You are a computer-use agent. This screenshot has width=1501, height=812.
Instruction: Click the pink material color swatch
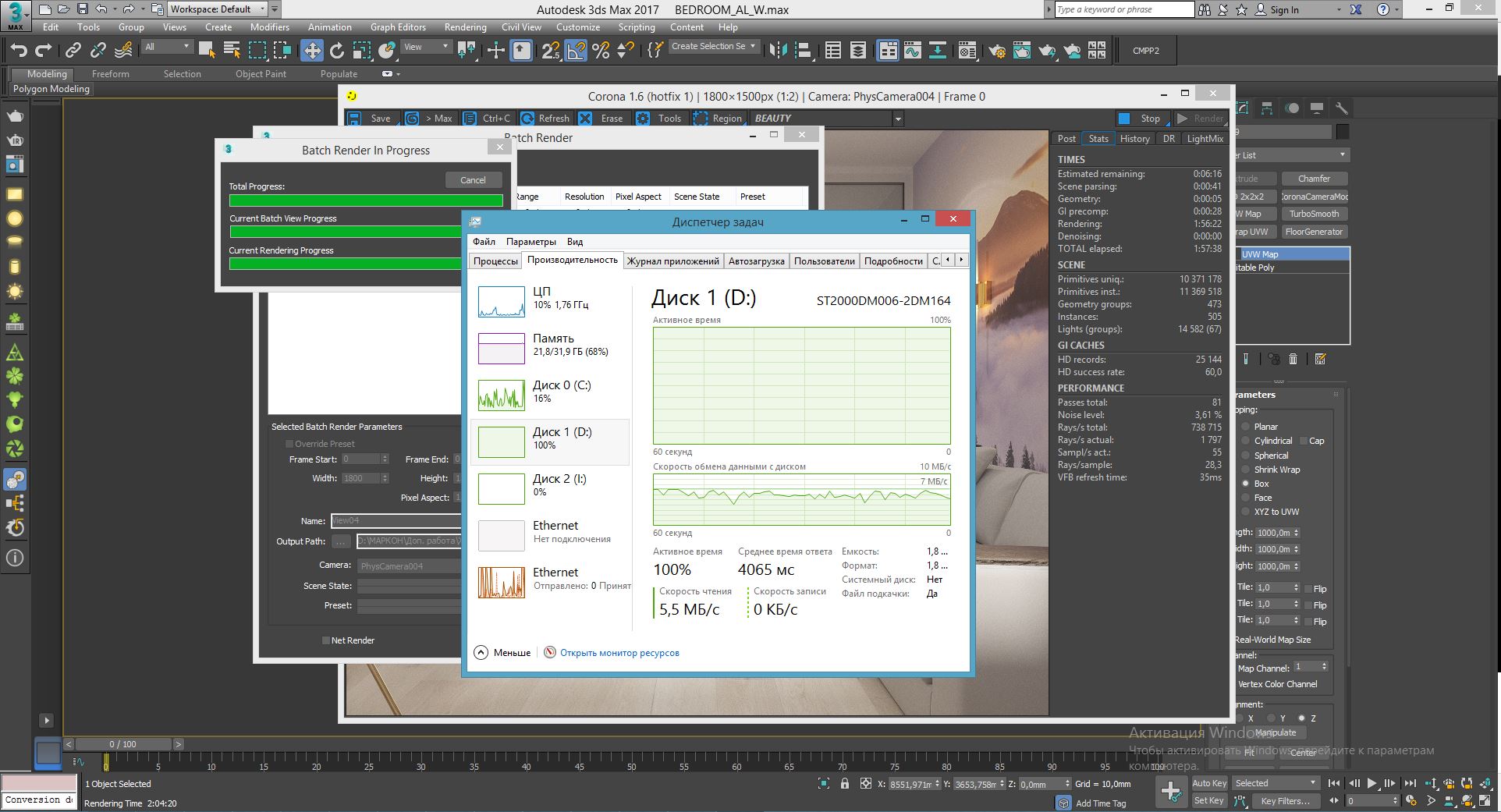click(39, 783)
